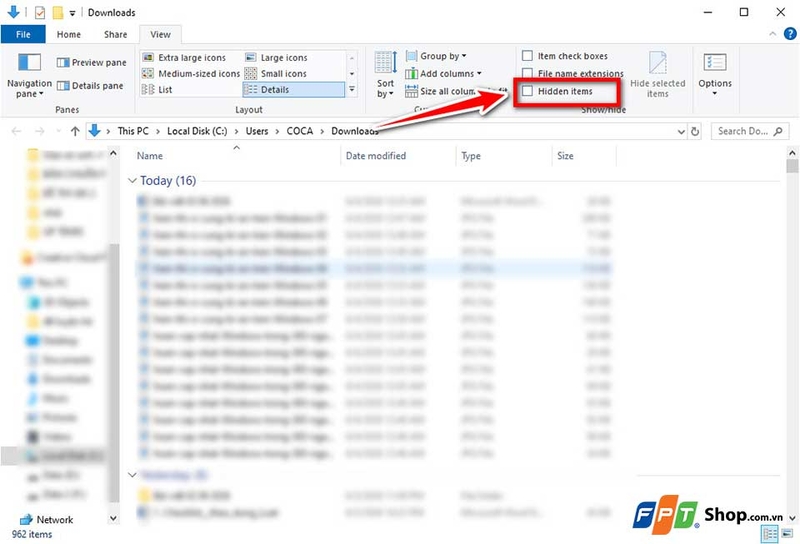This screenshot has width=800, height=544.
Task: Switch to large thumbnails view in status bar
Action: point(786,534)
